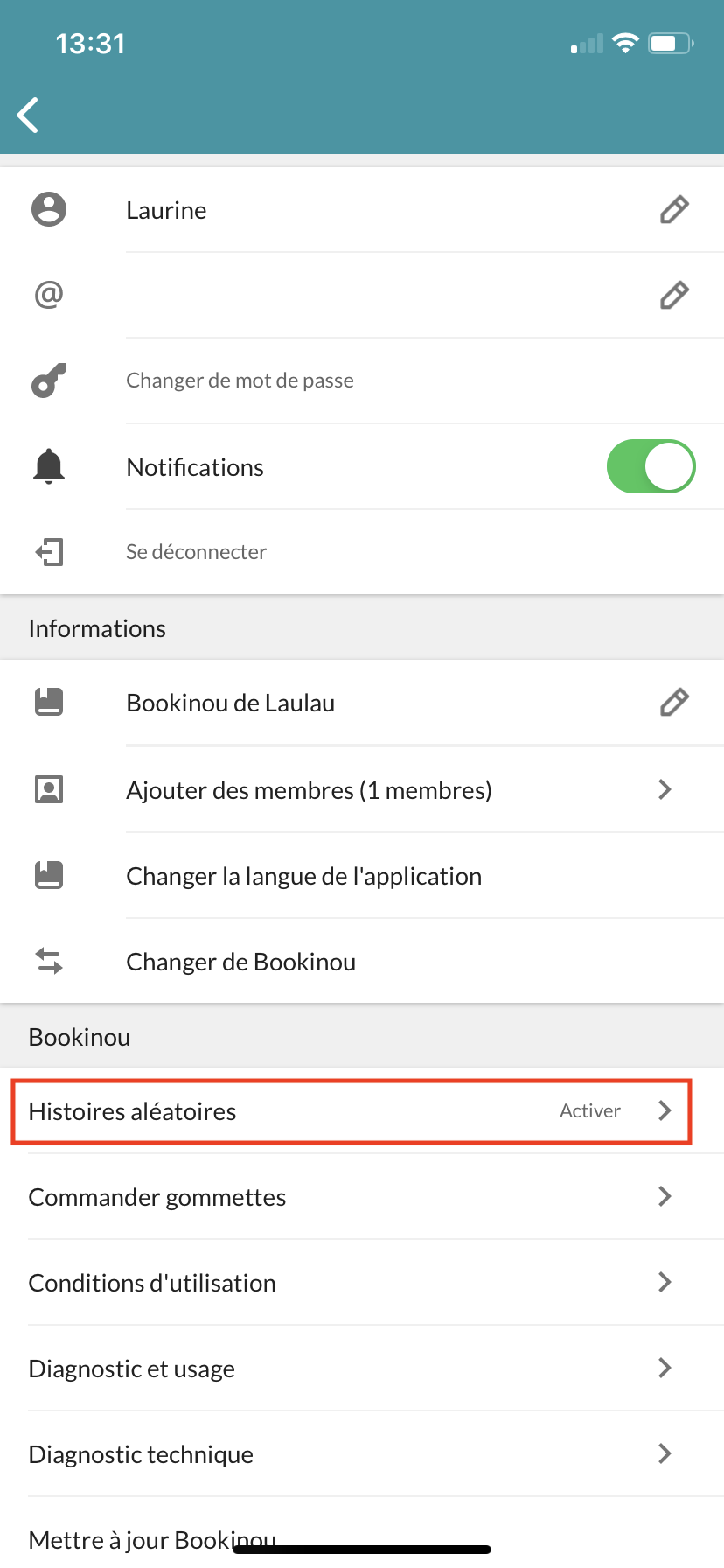The height and width of the screenshot is (1568, 724).
Task: Tap the bell notifications icon
Action: (49, 466)
